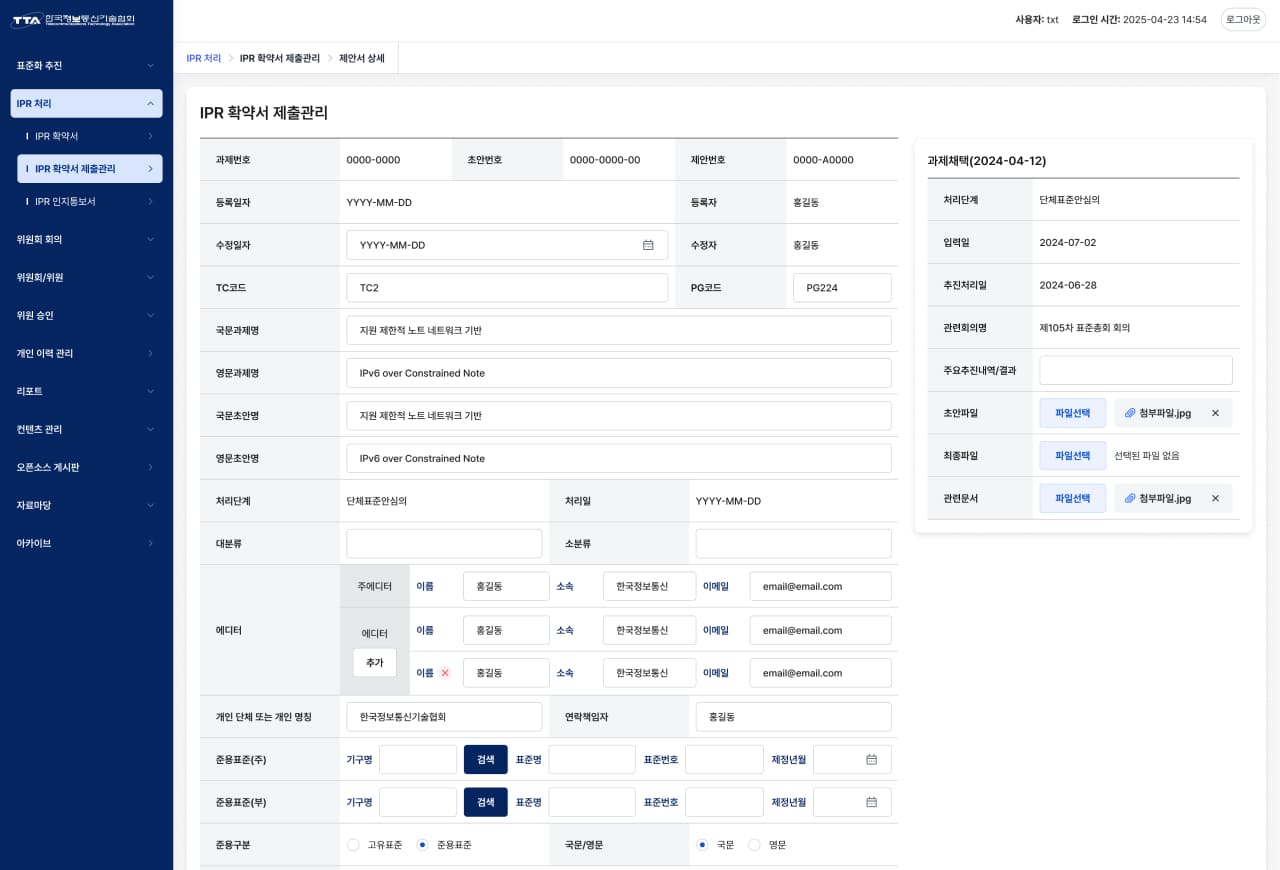Viewport: 1280px width, 870px height.
Task: Click the 로그아웃 button
Action: [1243, 20]
